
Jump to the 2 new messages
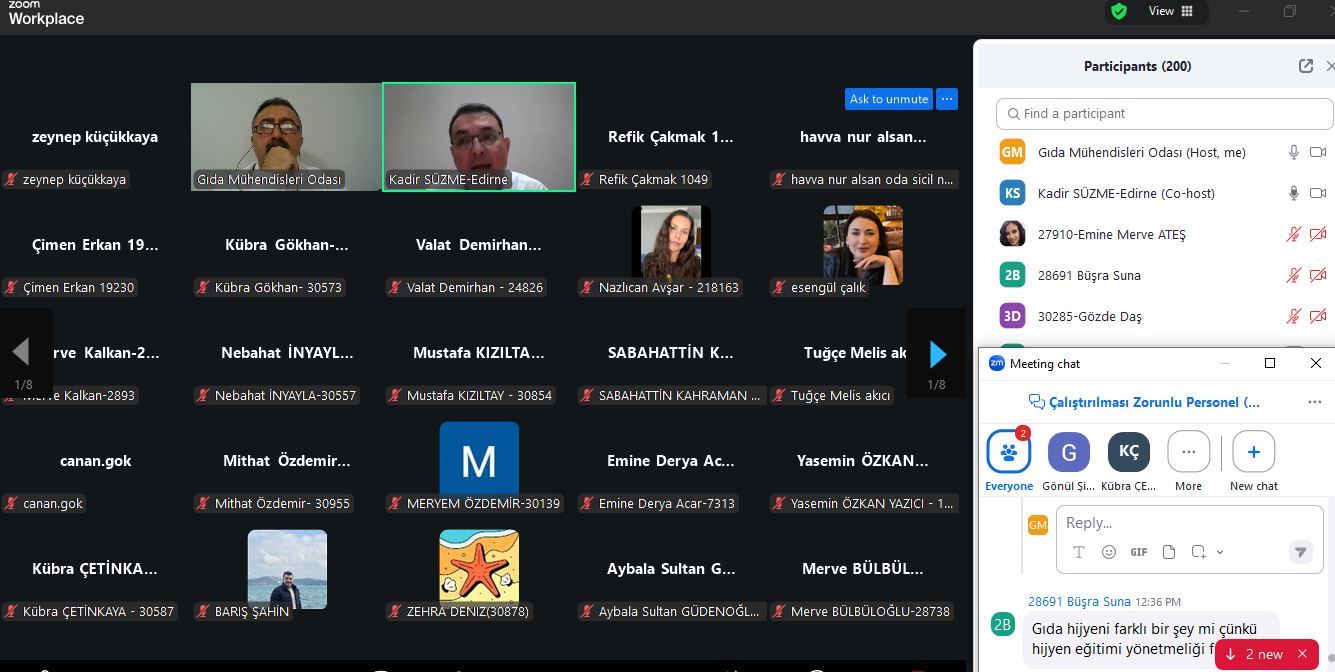click(x=1255, y=654)
